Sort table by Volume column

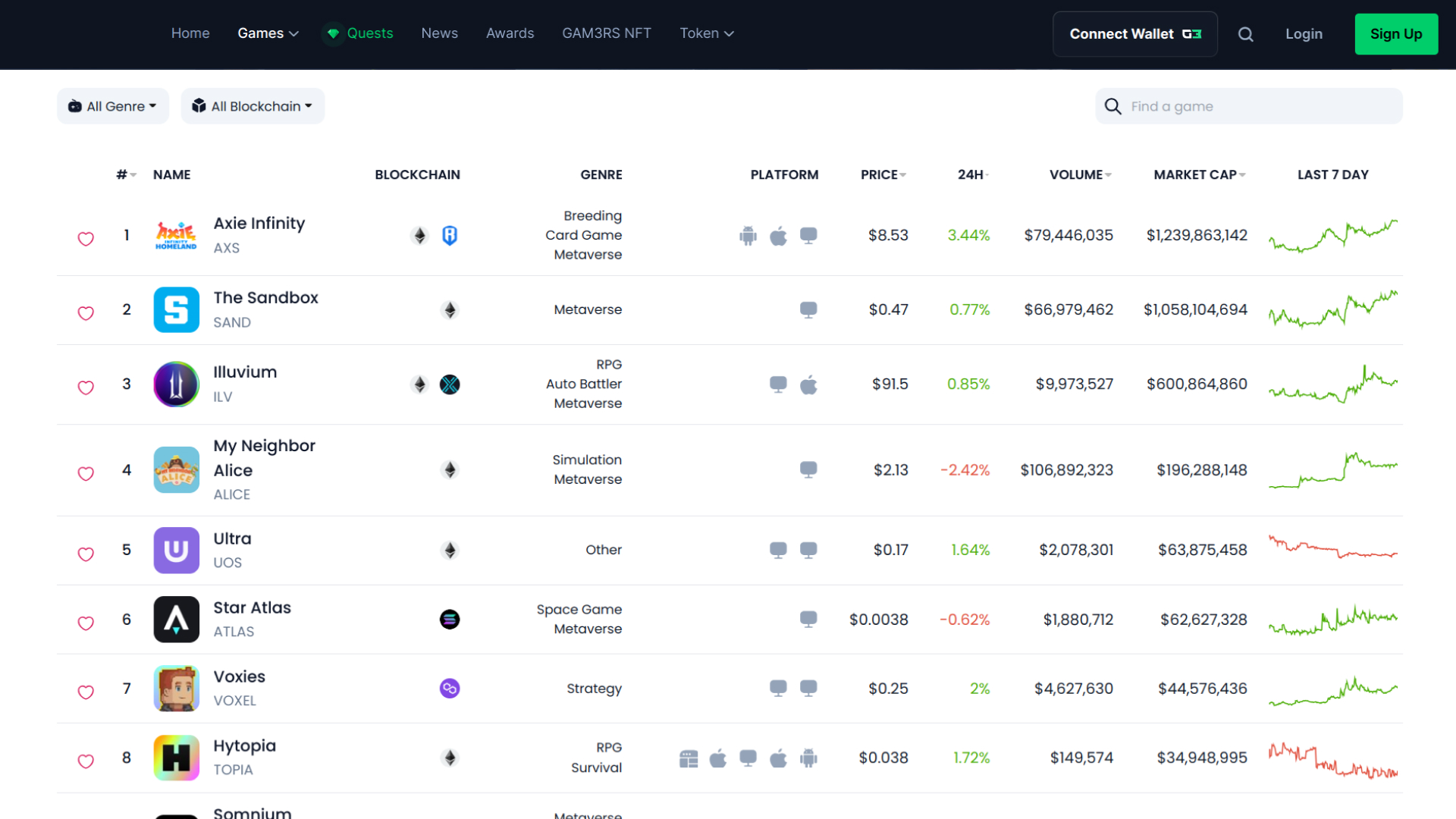click(1081, 174)
